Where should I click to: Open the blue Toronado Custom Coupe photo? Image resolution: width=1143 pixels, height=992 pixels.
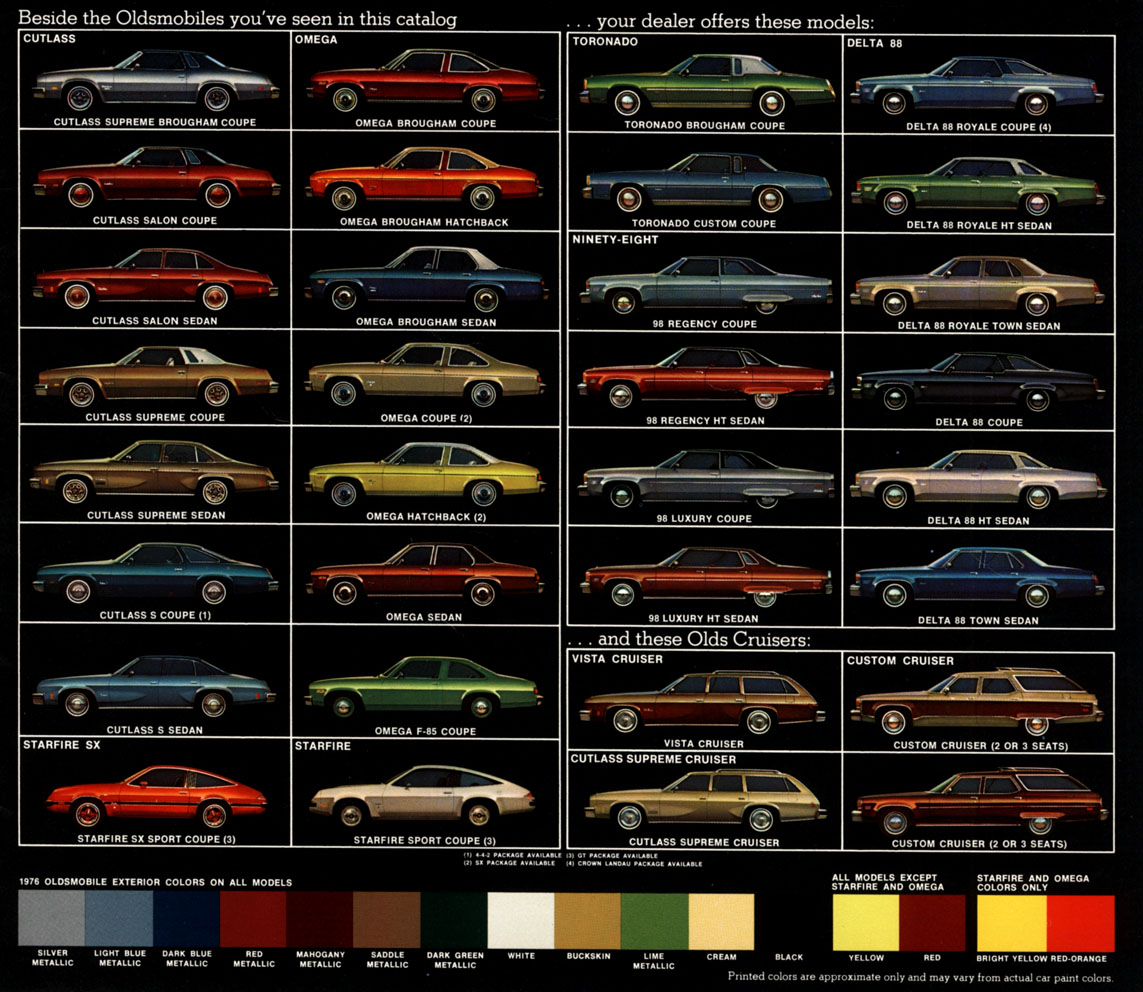pos(707,182)
